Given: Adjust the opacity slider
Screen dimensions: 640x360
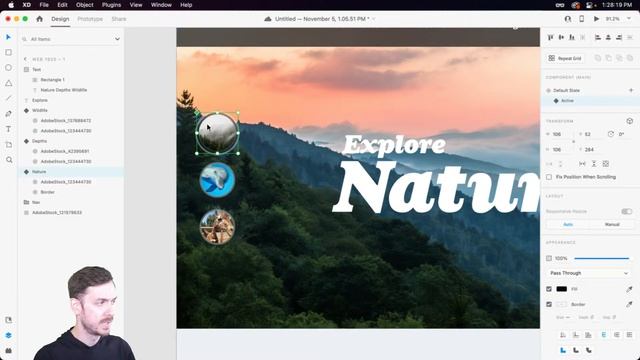Looking at the screenshot, I should (601, 258).
